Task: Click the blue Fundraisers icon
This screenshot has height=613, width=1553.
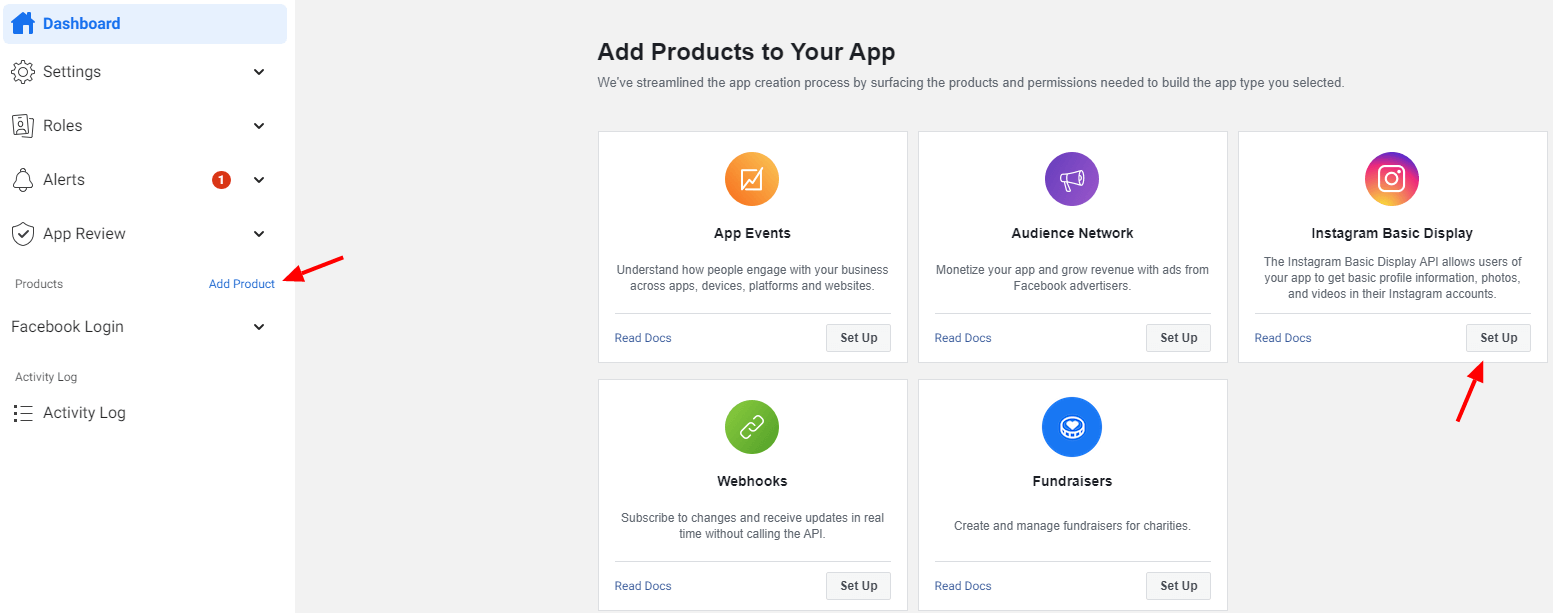Action: click(x=1072, y=427)
